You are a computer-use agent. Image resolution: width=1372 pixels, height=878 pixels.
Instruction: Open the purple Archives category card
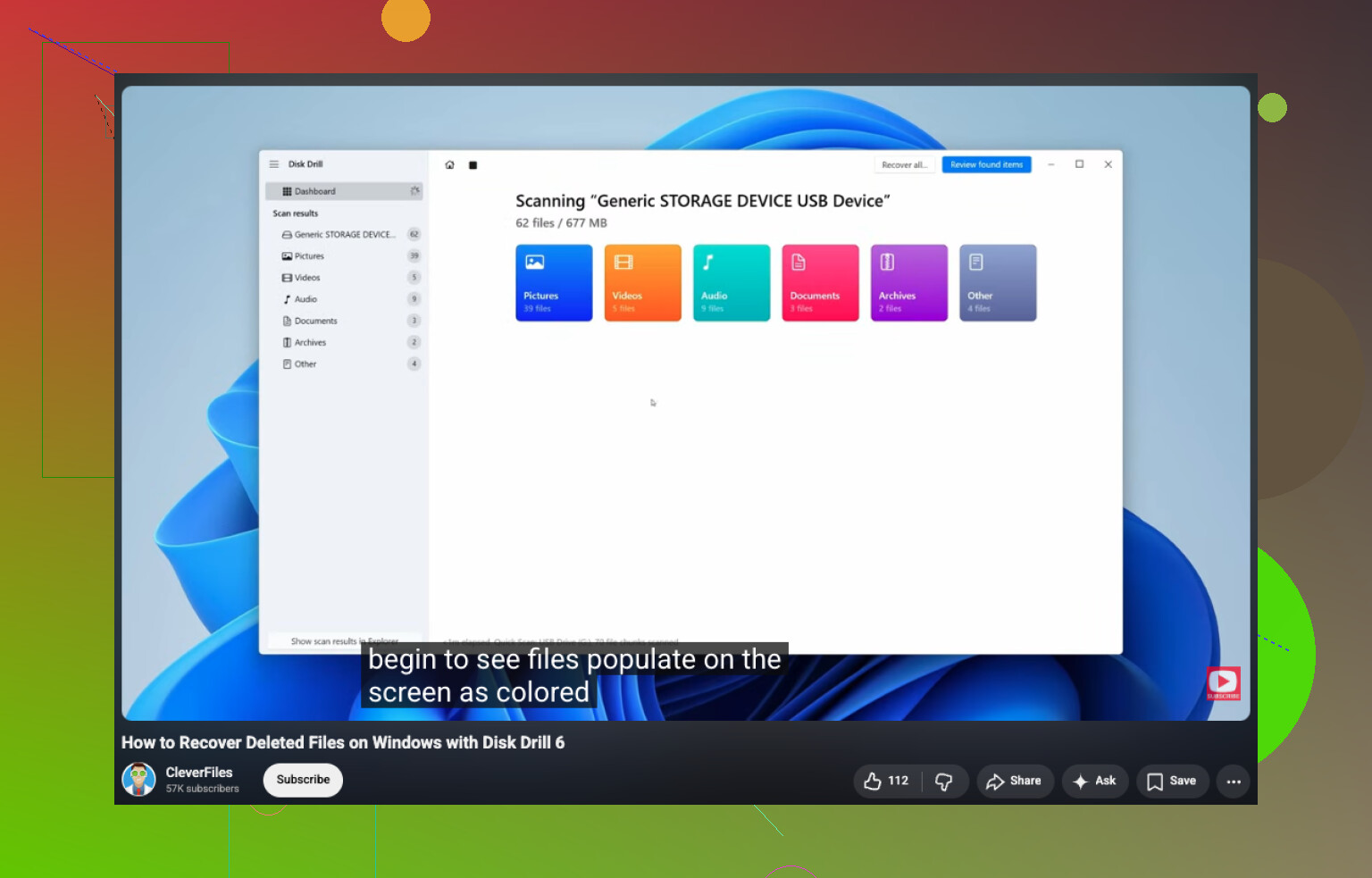(909, 283)
